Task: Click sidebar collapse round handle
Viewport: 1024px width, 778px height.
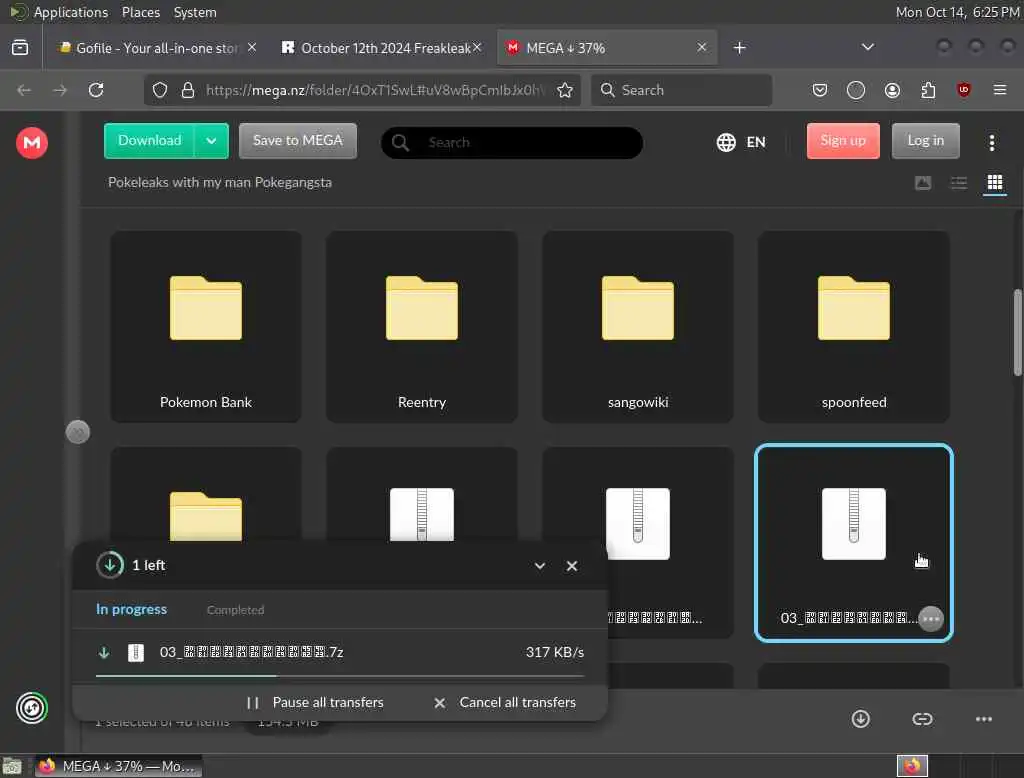Action: [x=78, y=432]
